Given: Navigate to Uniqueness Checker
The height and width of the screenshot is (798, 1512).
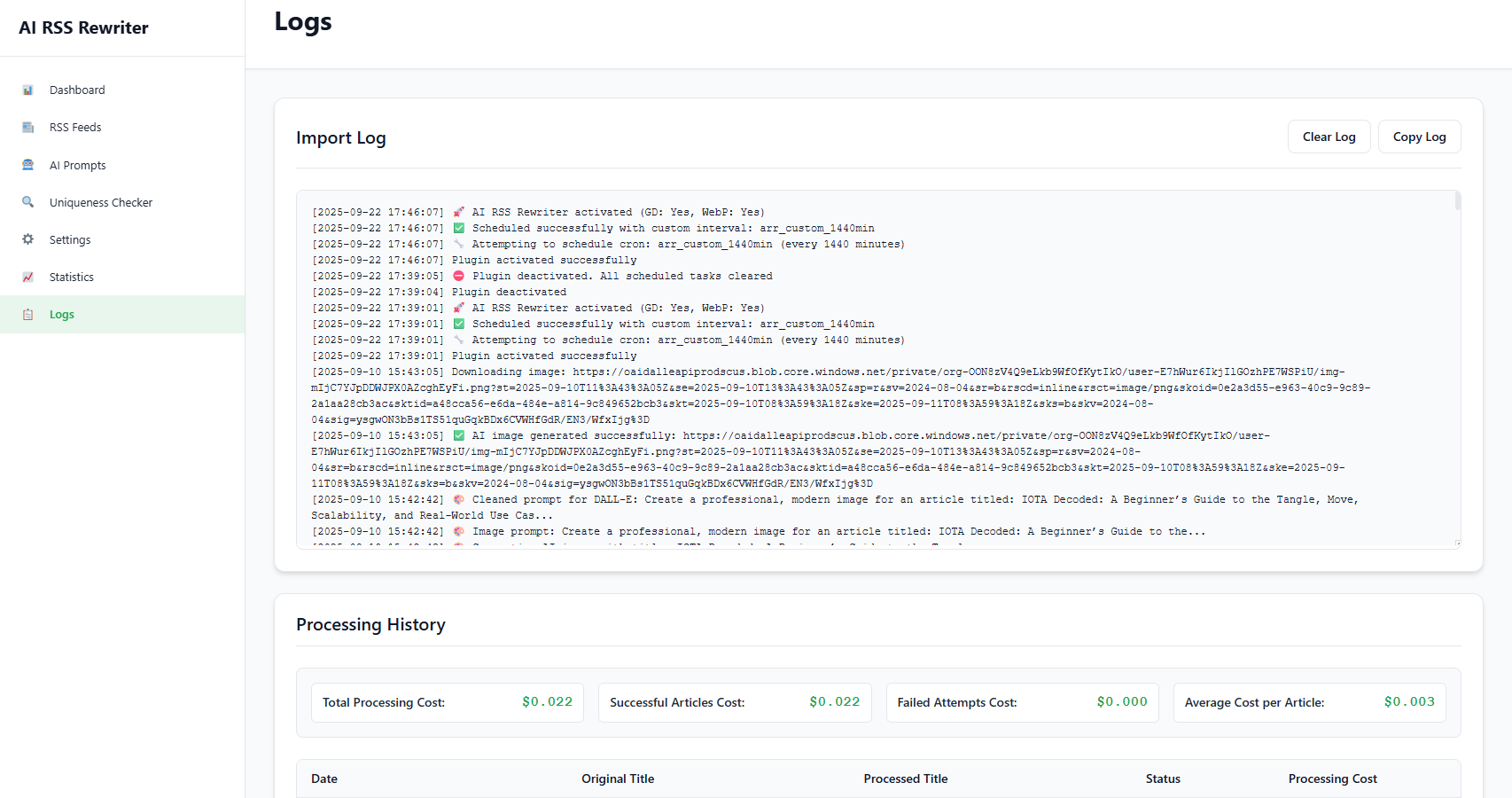Looking at the screenshot, I should pyautogui.click(x=101, y=203).
